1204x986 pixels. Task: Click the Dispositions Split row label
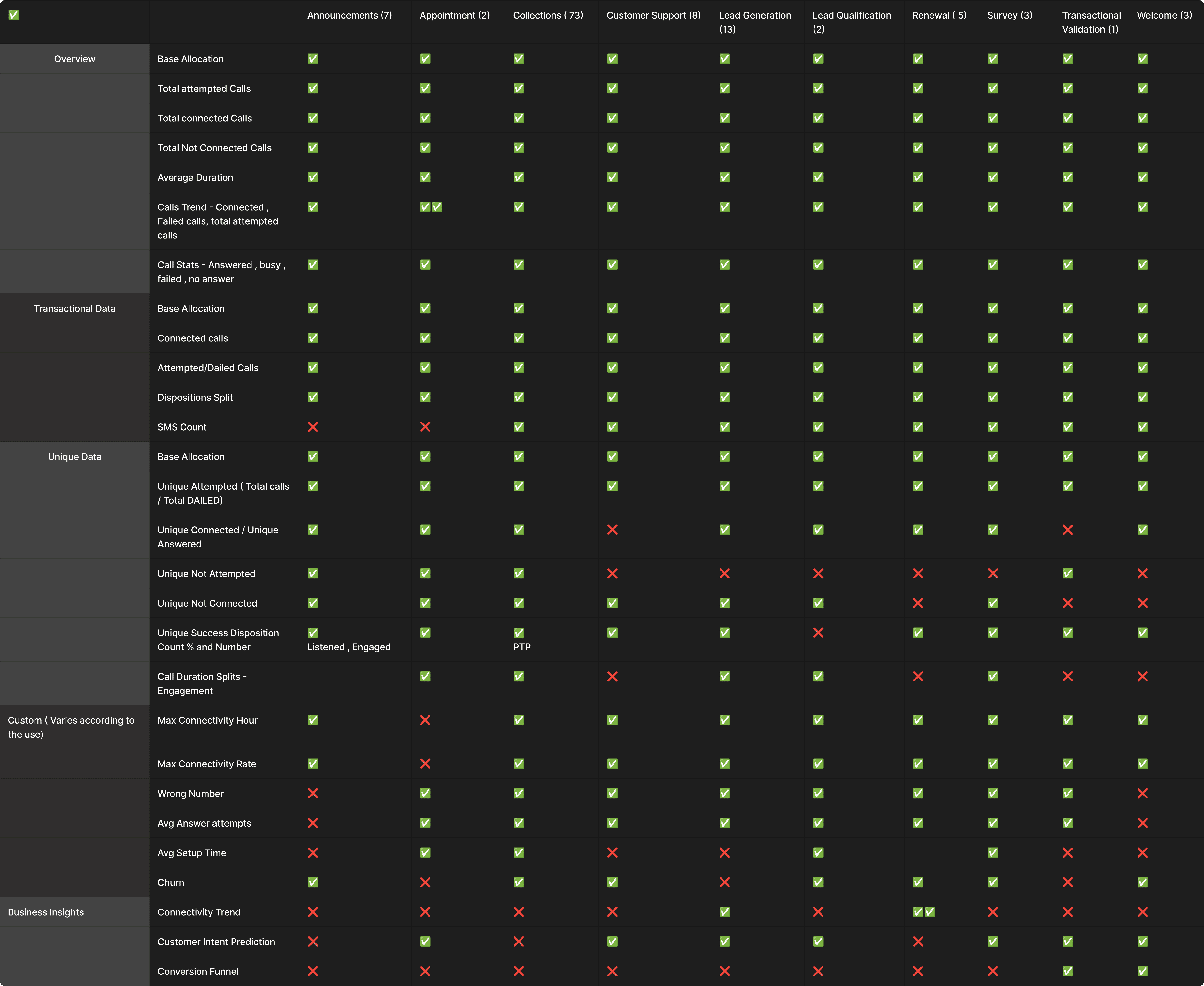pyautogui.click(x=195, y=398)
